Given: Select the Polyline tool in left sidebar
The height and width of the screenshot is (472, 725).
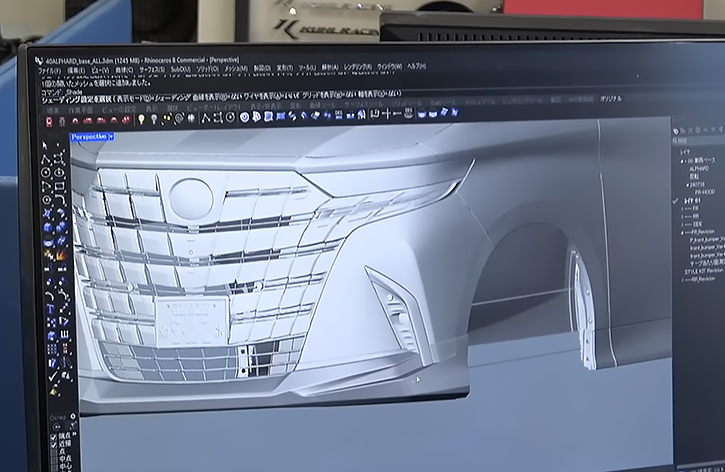Looking at the screenshot, I should point(45,159).
